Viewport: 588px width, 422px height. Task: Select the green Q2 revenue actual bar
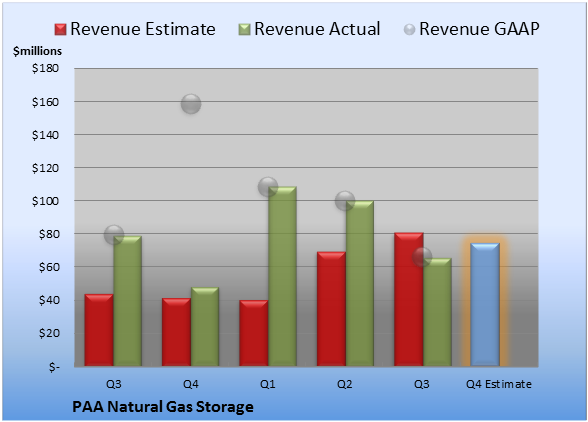tap(360, 283)
